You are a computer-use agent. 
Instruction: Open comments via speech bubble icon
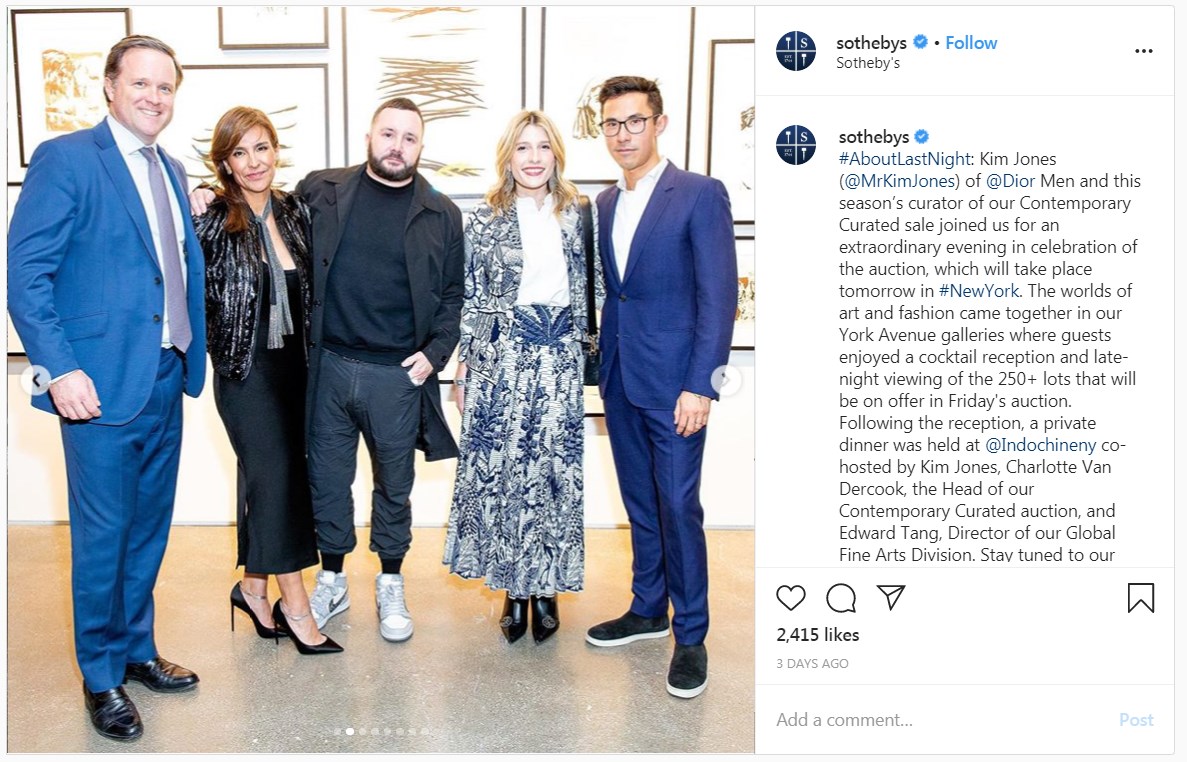coord(840,598)
